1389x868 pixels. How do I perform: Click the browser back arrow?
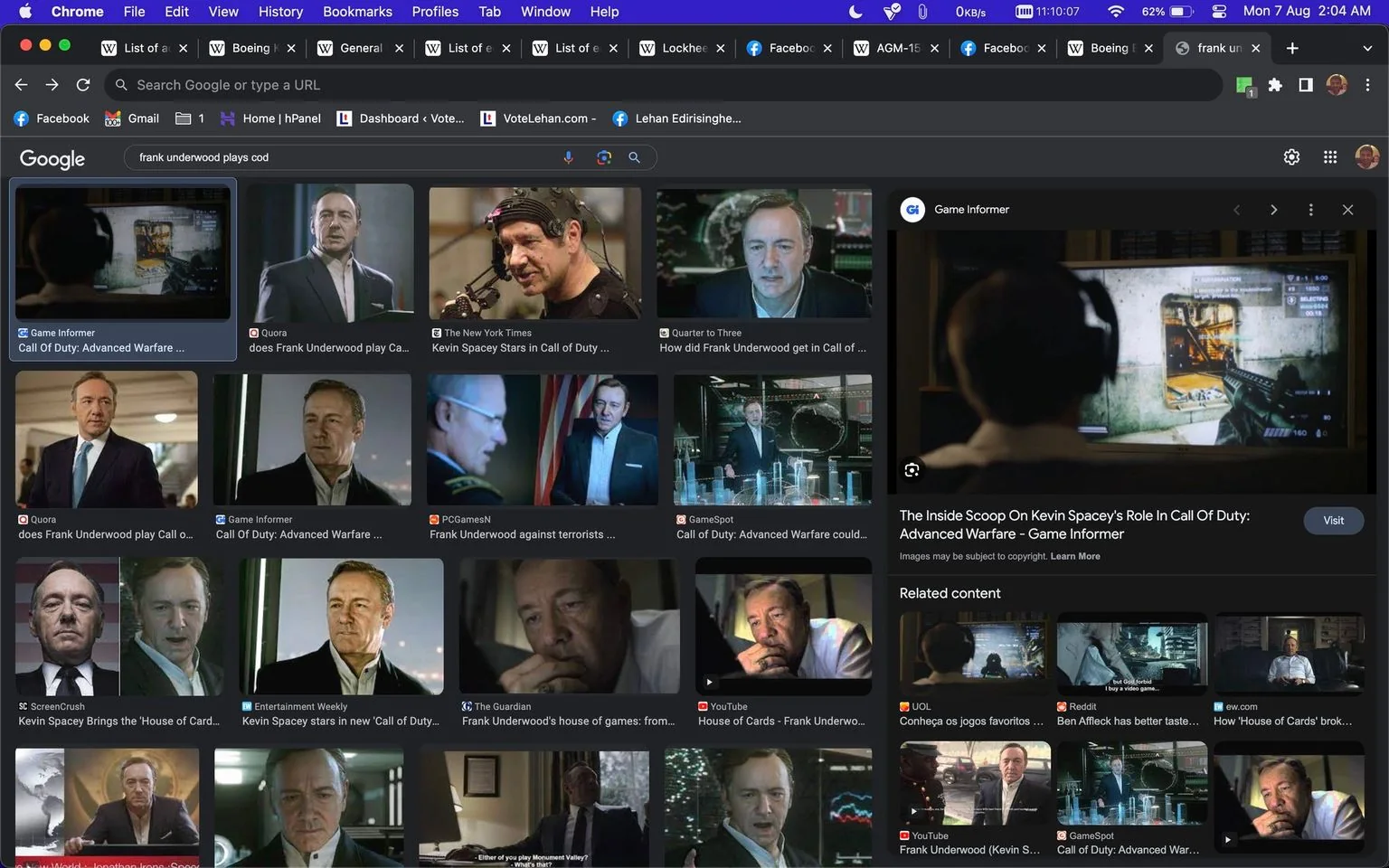[x=22, y=84]
